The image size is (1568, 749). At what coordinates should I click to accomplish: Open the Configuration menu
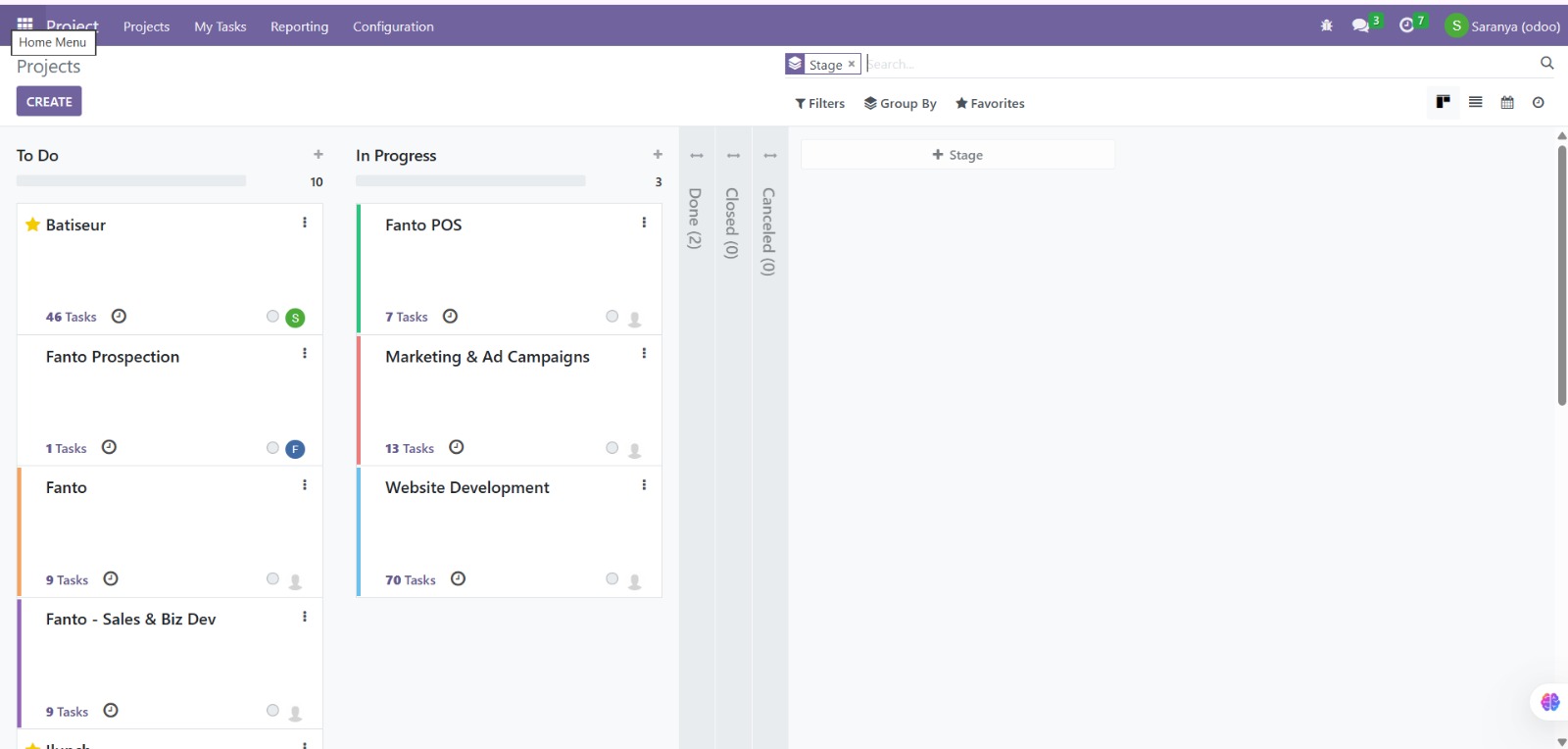tap(393, 26)
